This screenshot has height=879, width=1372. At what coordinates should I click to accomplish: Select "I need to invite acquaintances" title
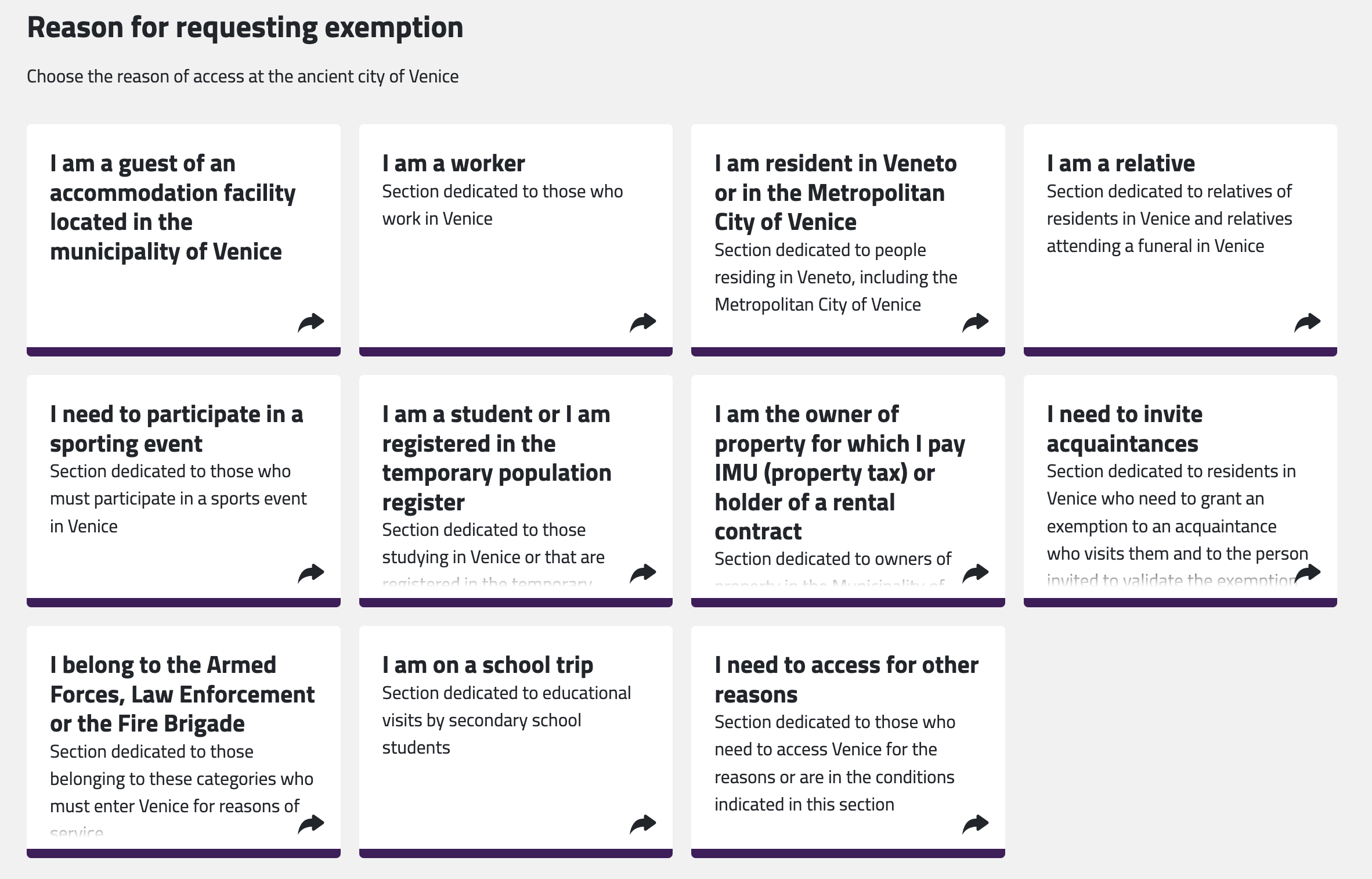(1124, 429)
